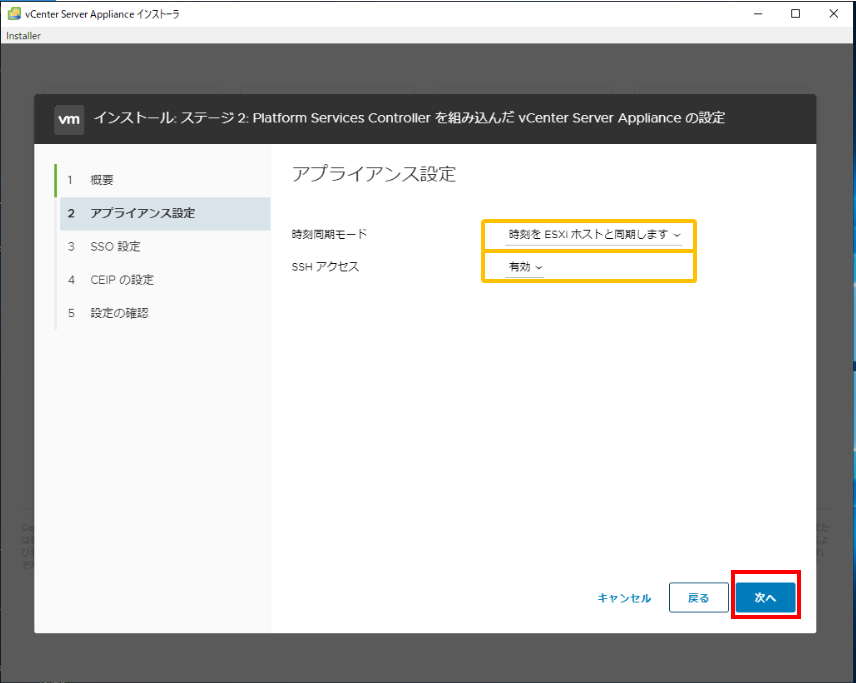Select step 3 SSO 設定 in the sidebar

click(164, 247)
